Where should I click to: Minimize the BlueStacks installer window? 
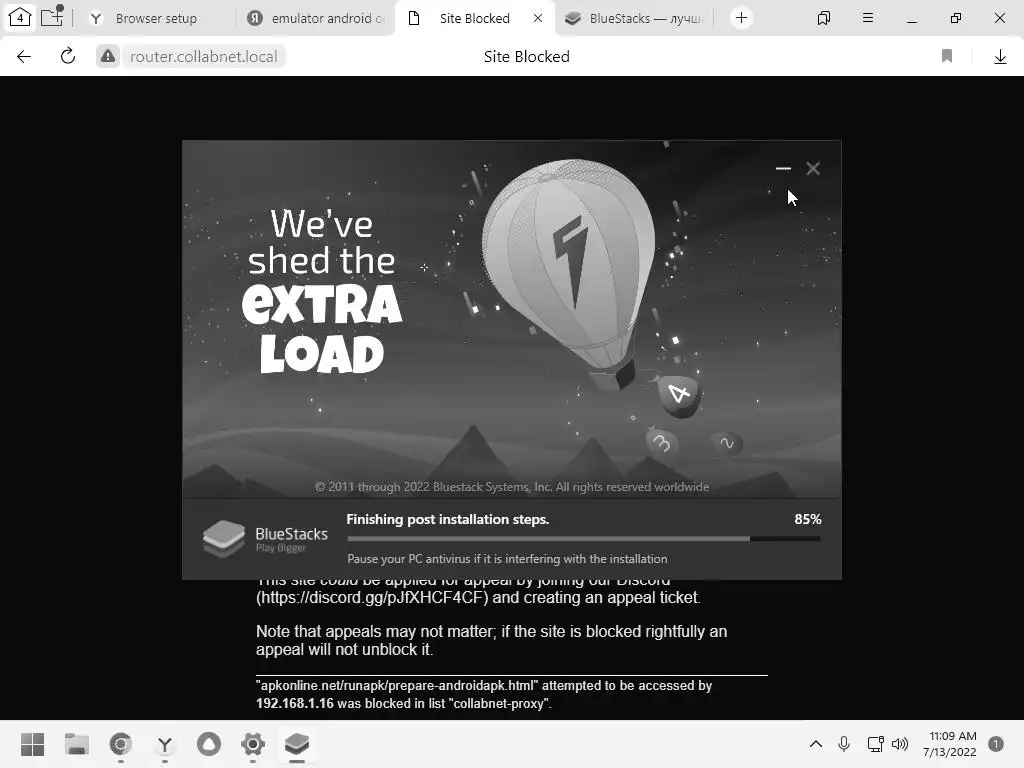point(783,168)
